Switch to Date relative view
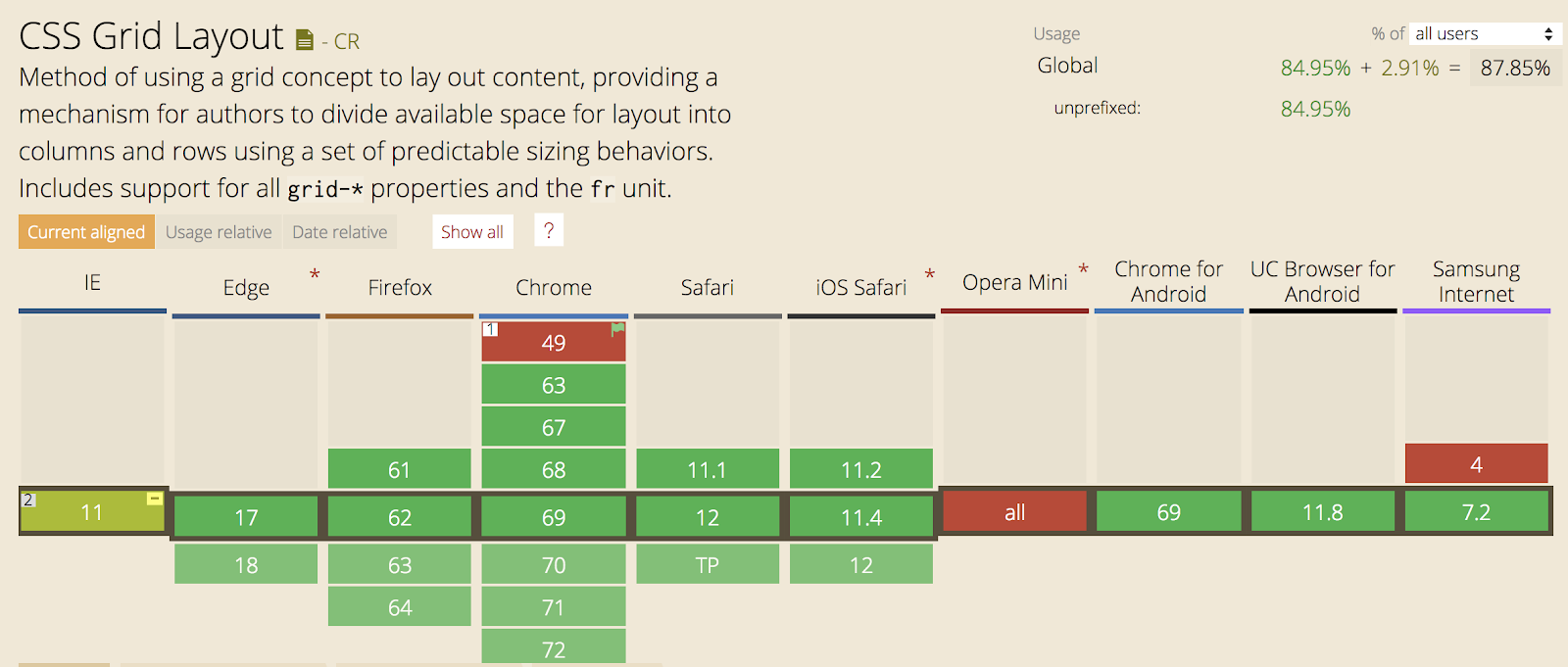The width and height of the screenshot is (1568, 667). click(x=340, y=232)
